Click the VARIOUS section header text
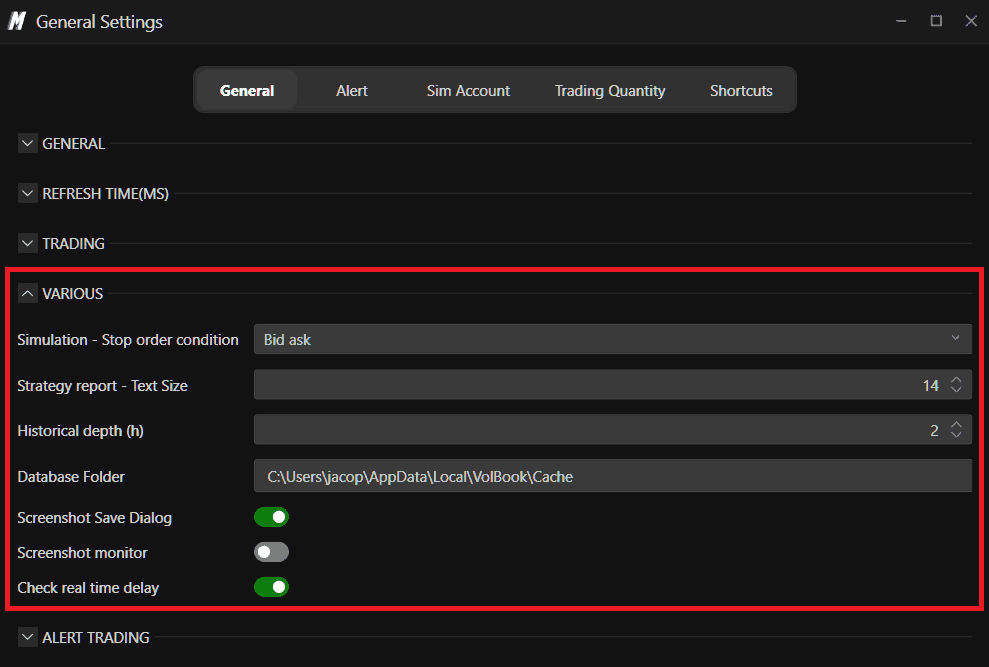 [x=73, y=293]
